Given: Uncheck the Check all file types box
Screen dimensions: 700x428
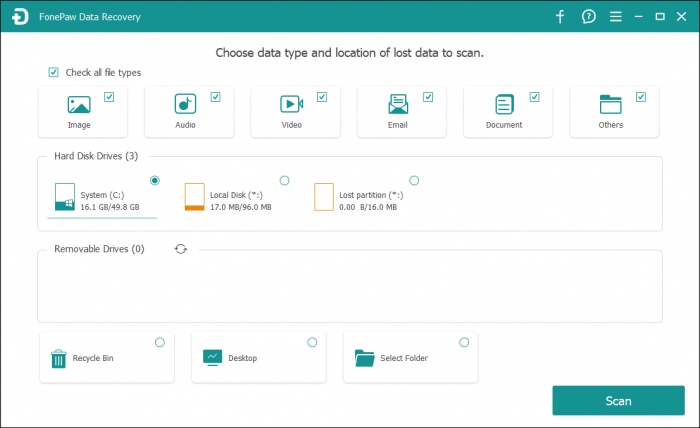Looking at the screenshot, I should pos(53,73).
